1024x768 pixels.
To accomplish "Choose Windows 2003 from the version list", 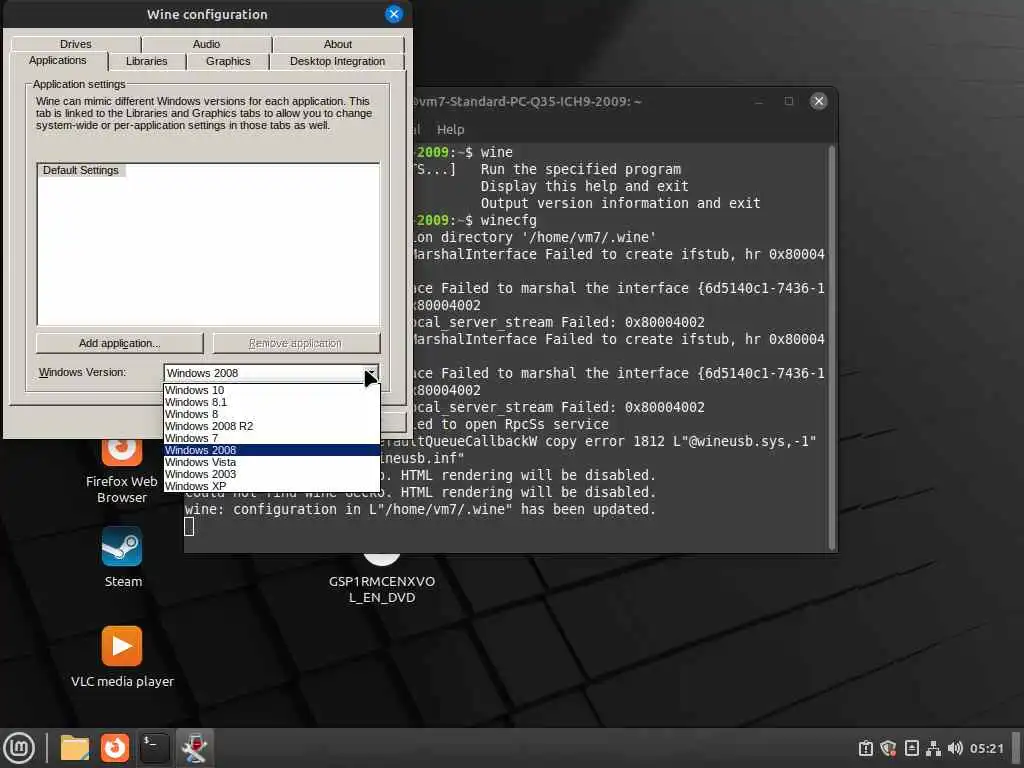I will (x=272, y=474).
